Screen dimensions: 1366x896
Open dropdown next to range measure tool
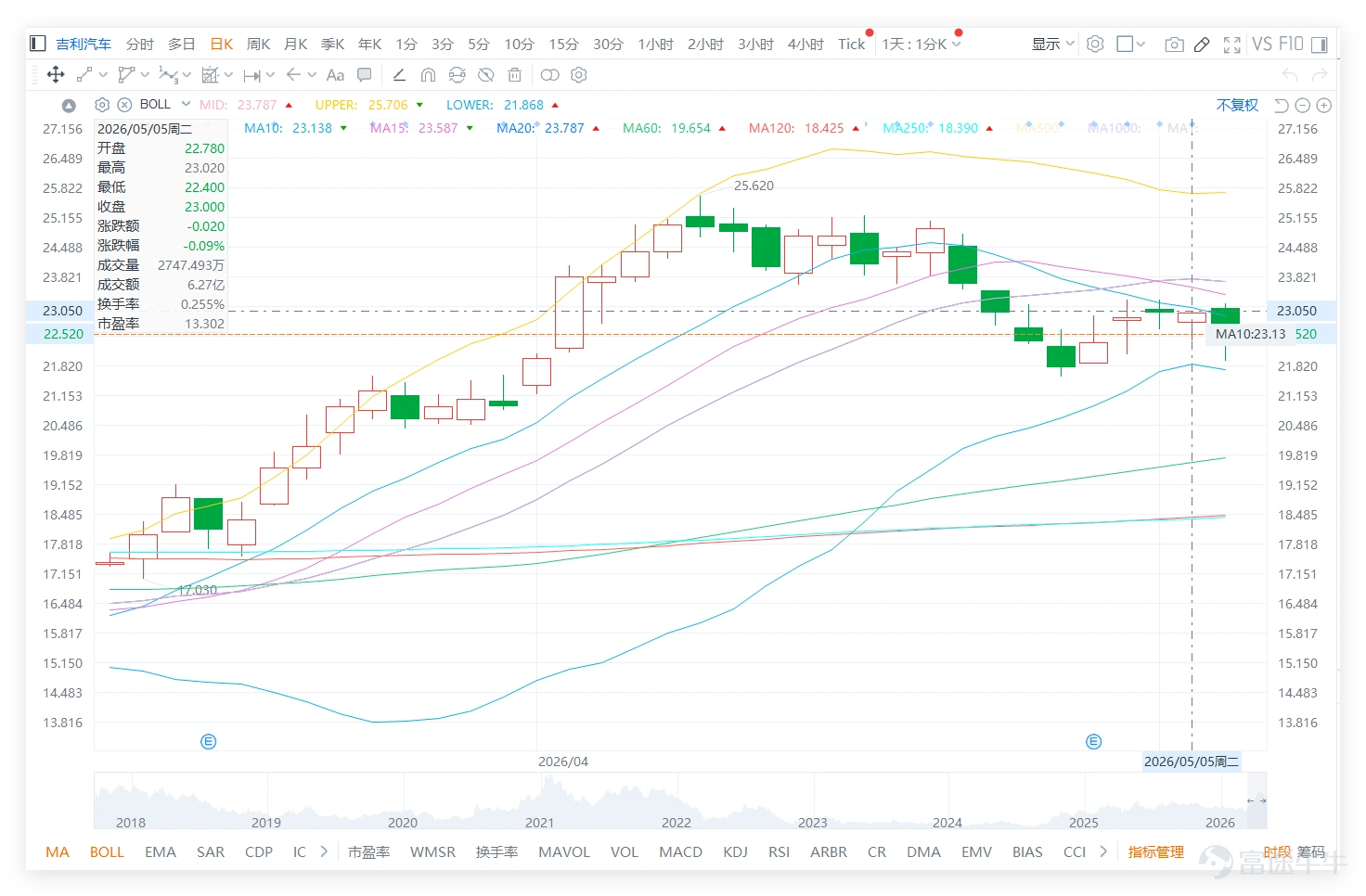pyautogui.click(x=270, y=75)
